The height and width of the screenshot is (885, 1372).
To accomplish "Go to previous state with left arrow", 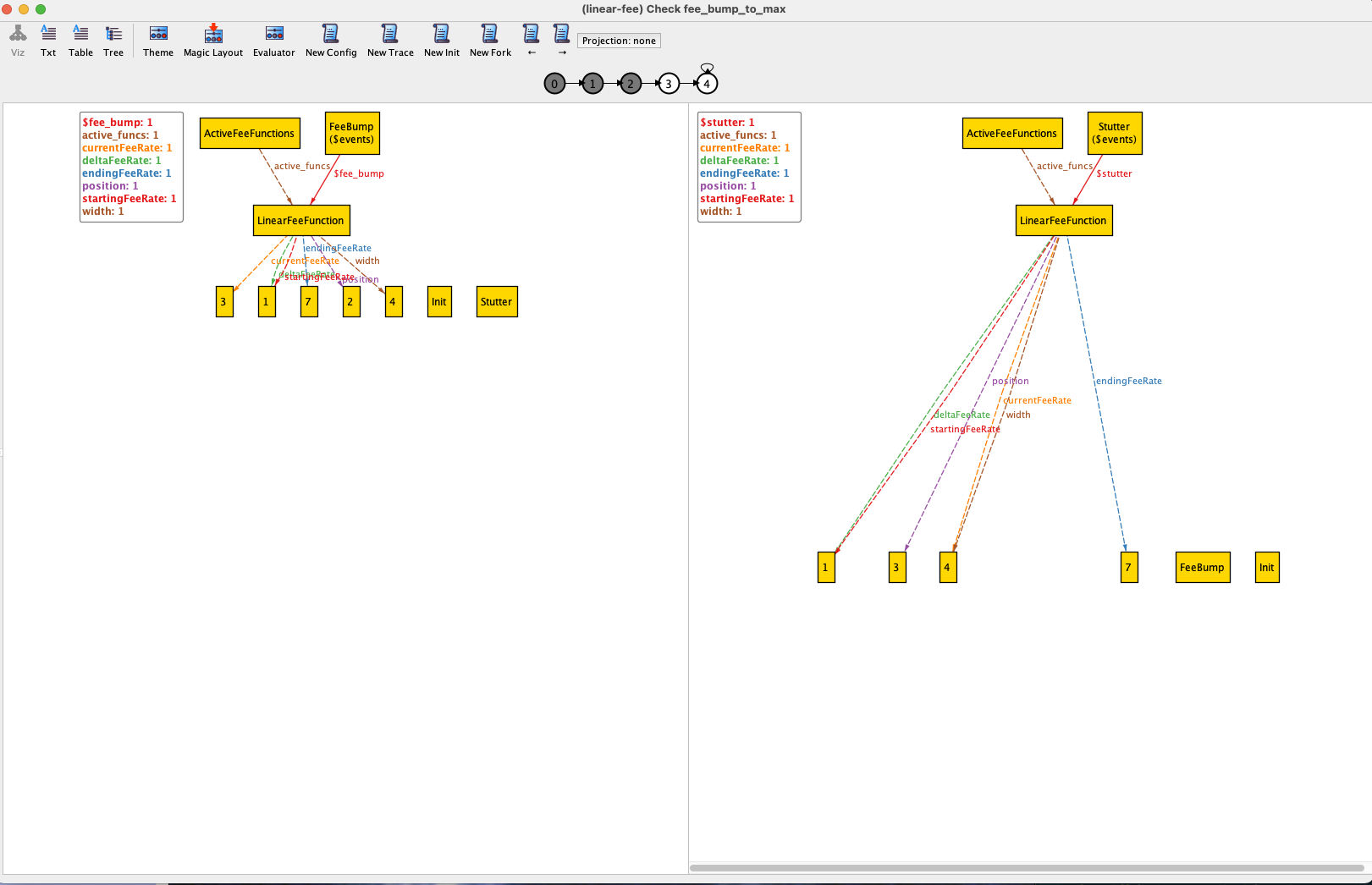I will (x=532, y=40).
